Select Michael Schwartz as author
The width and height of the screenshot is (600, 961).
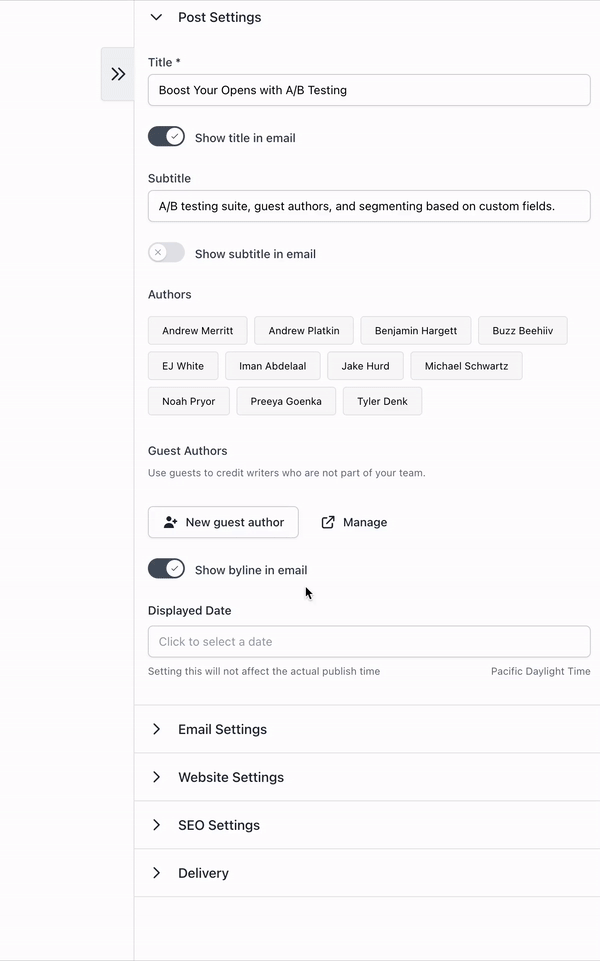pos(466,366)
